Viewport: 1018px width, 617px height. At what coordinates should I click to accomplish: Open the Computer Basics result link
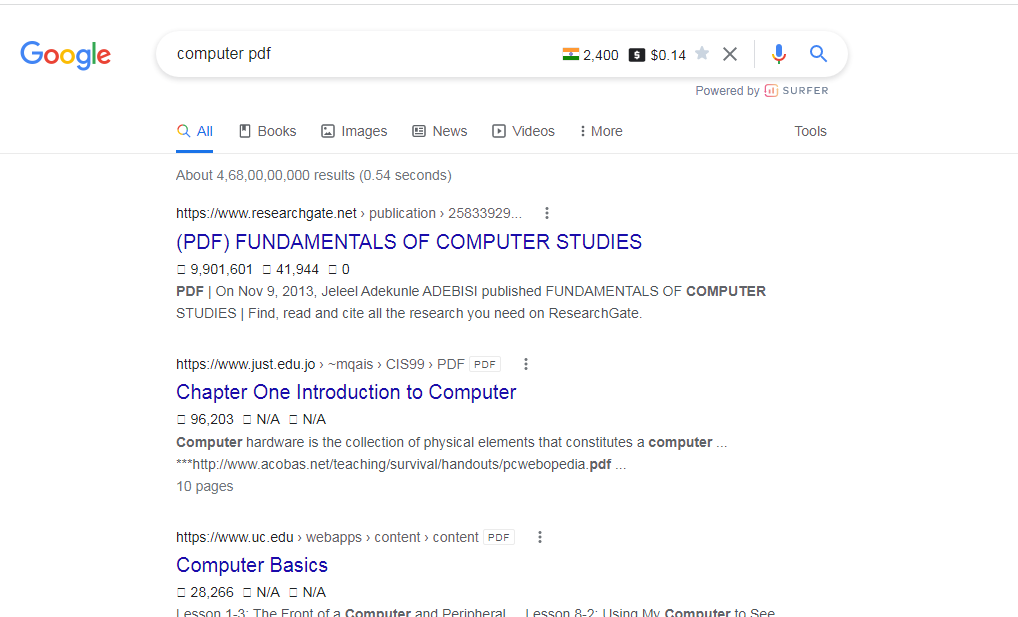click(x=252, y=565)
